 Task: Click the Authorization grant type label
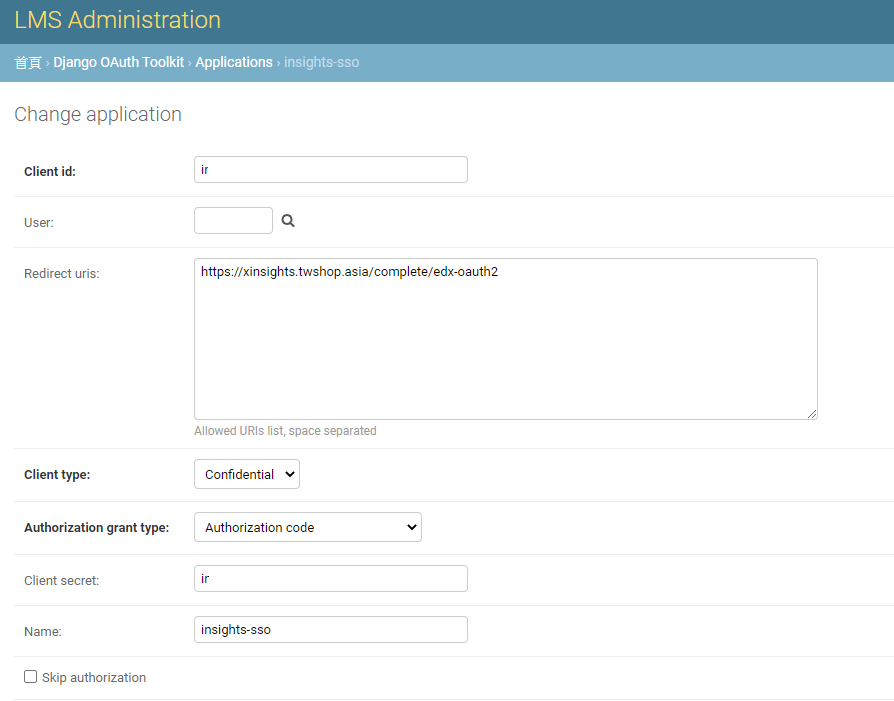pyautogui.click(x=96, y=528)
